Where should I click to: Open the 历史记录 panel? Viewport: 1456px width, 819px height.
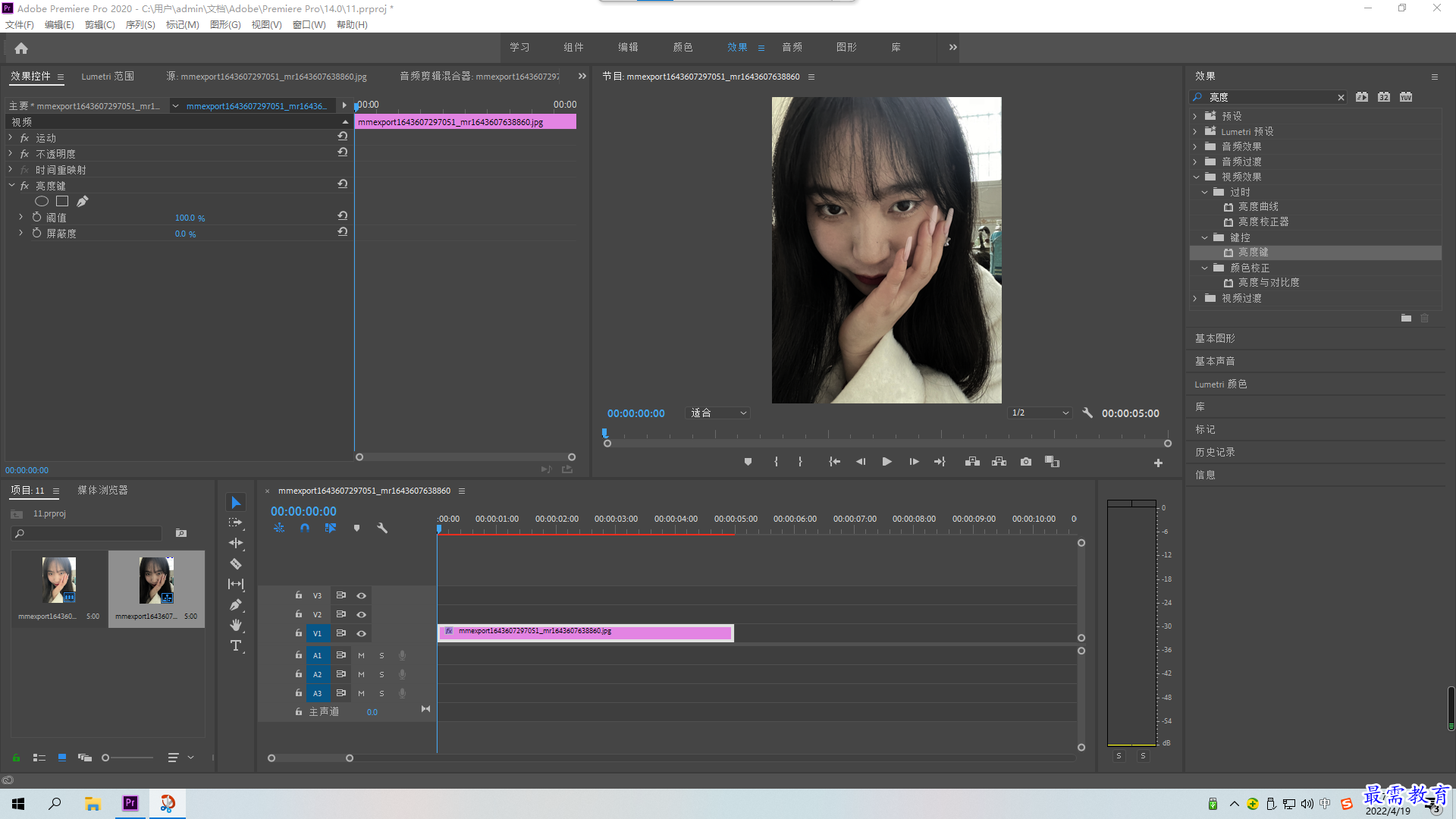[1215, 452]
